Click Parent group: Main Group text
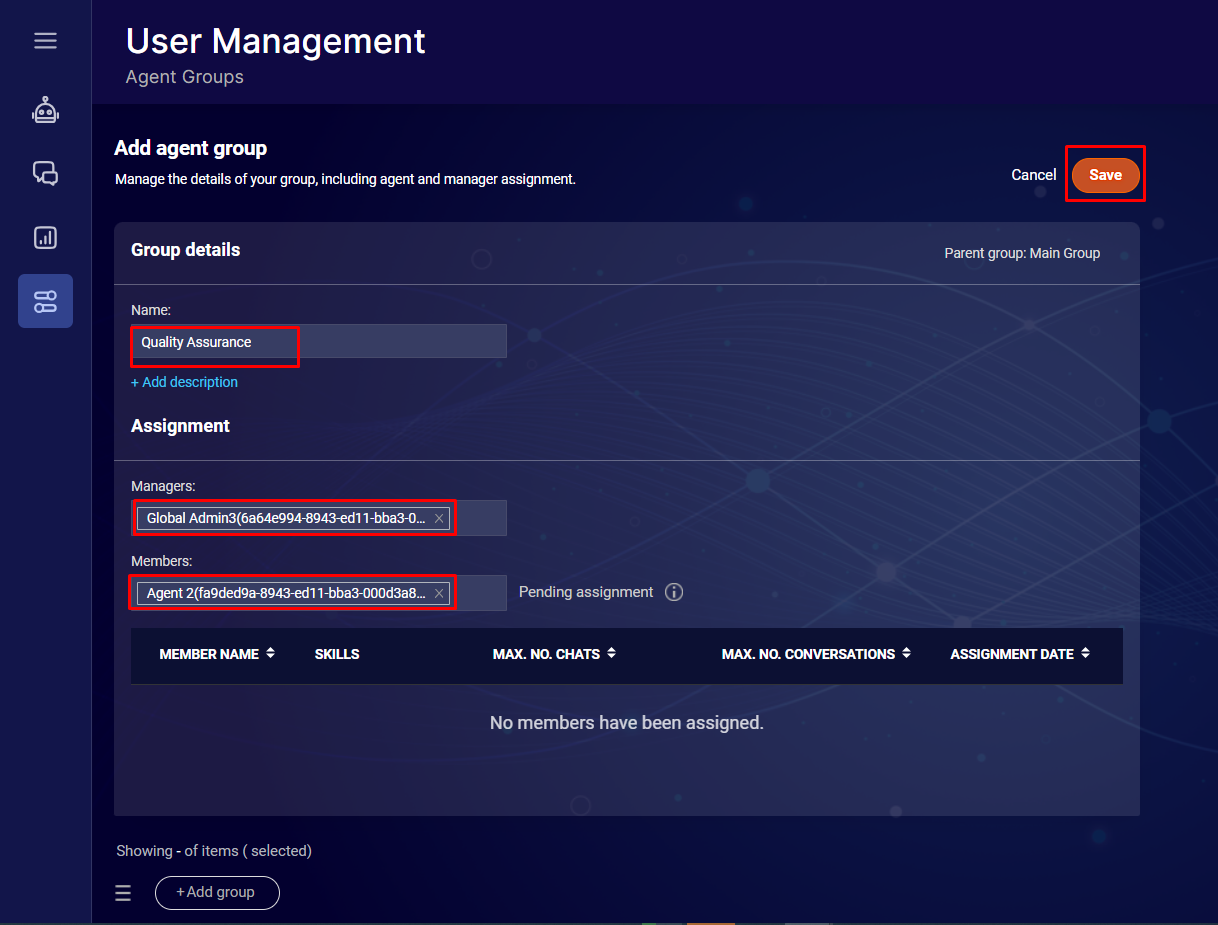The width and height of the screenshot is (1218, 925). click(x=1022, y=253)
